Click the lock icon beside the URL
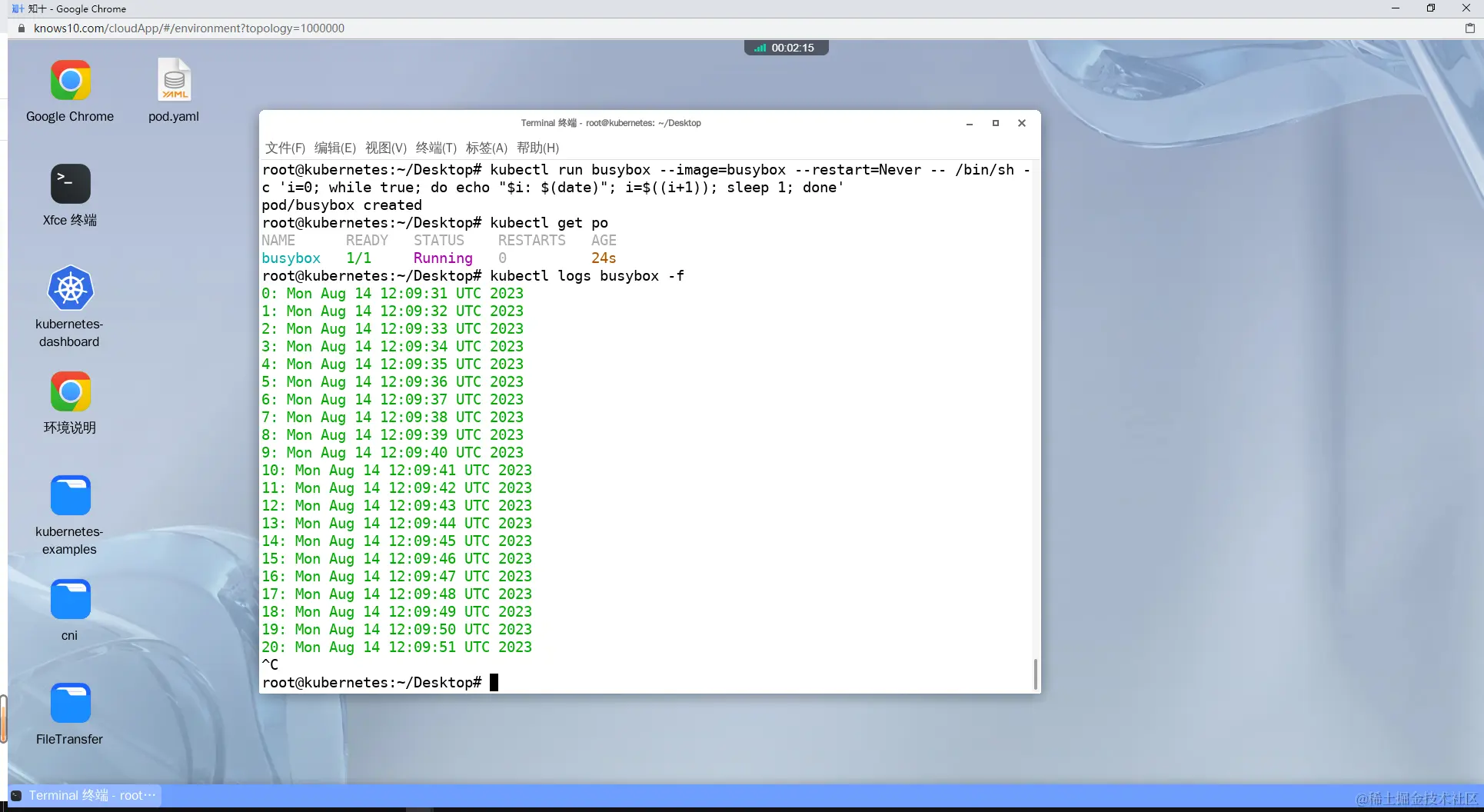The width and height of the screenshot is (1484, 812). tap(21, 28)
